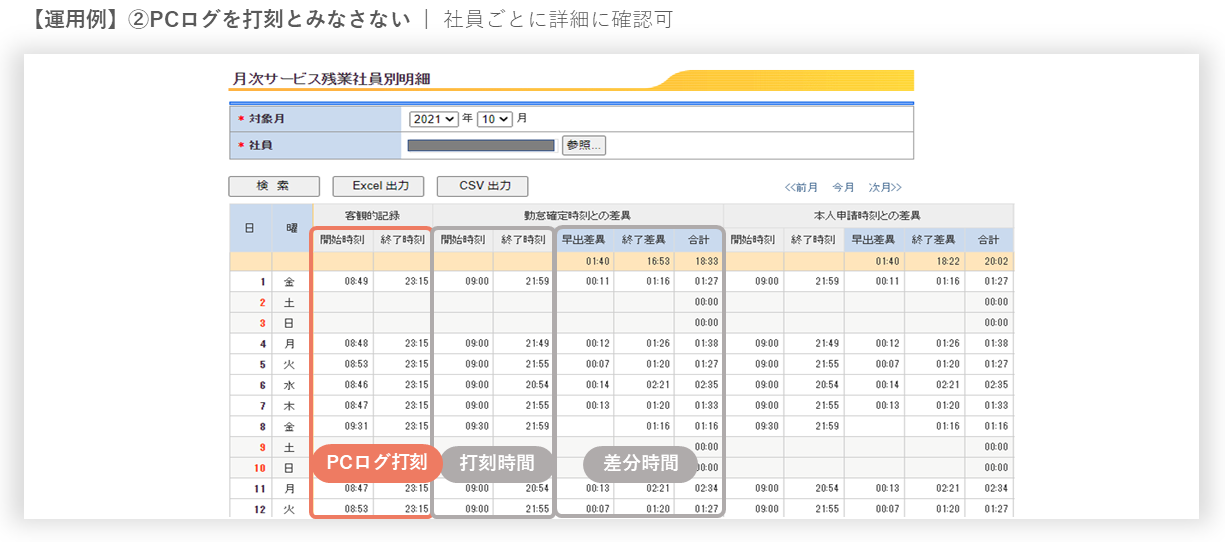This screenshot has height=542, width=1225.
Task: Click the 18:33 total in summary row
Action: click(707, 262)
